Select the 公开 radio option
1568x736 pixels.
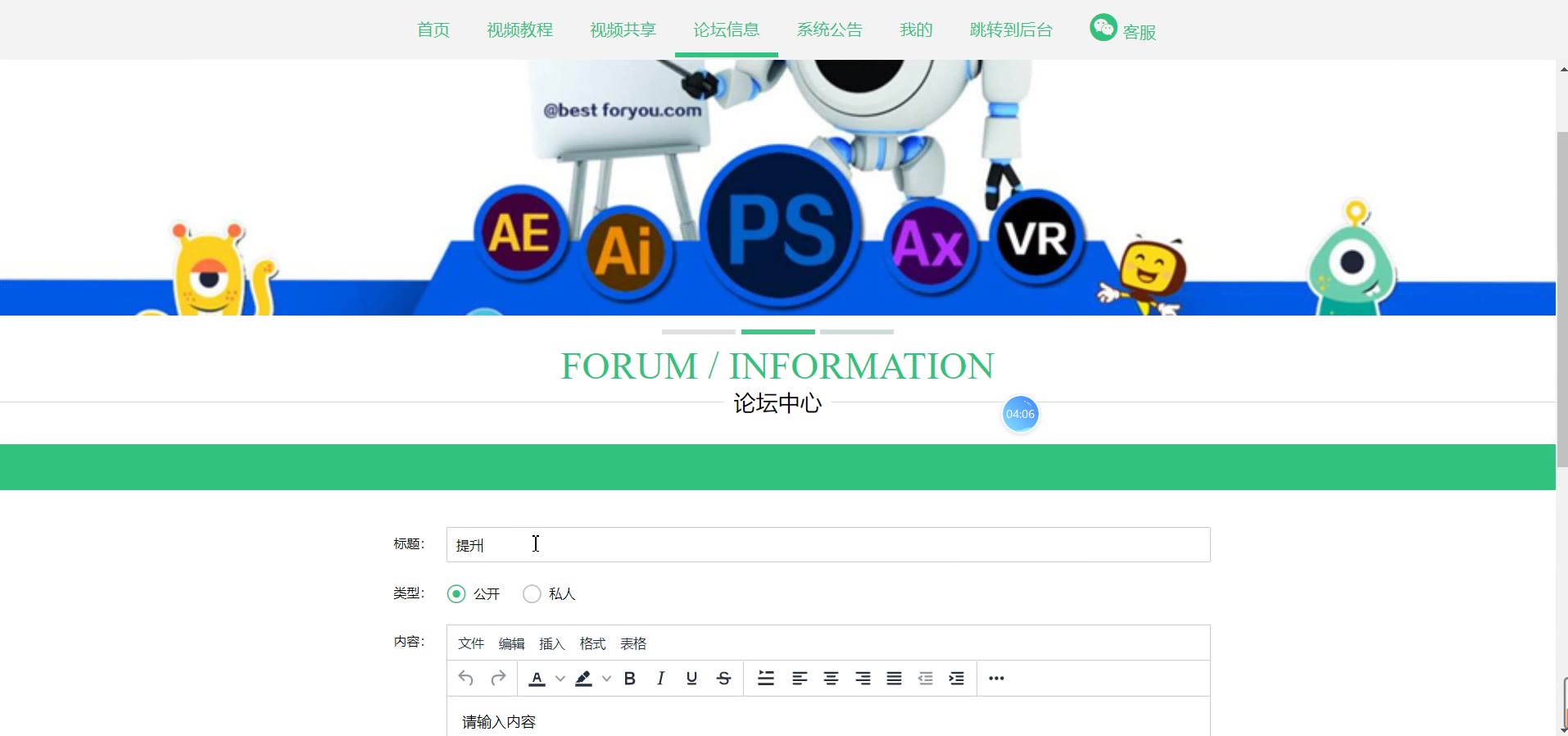[x=456, y=593]
